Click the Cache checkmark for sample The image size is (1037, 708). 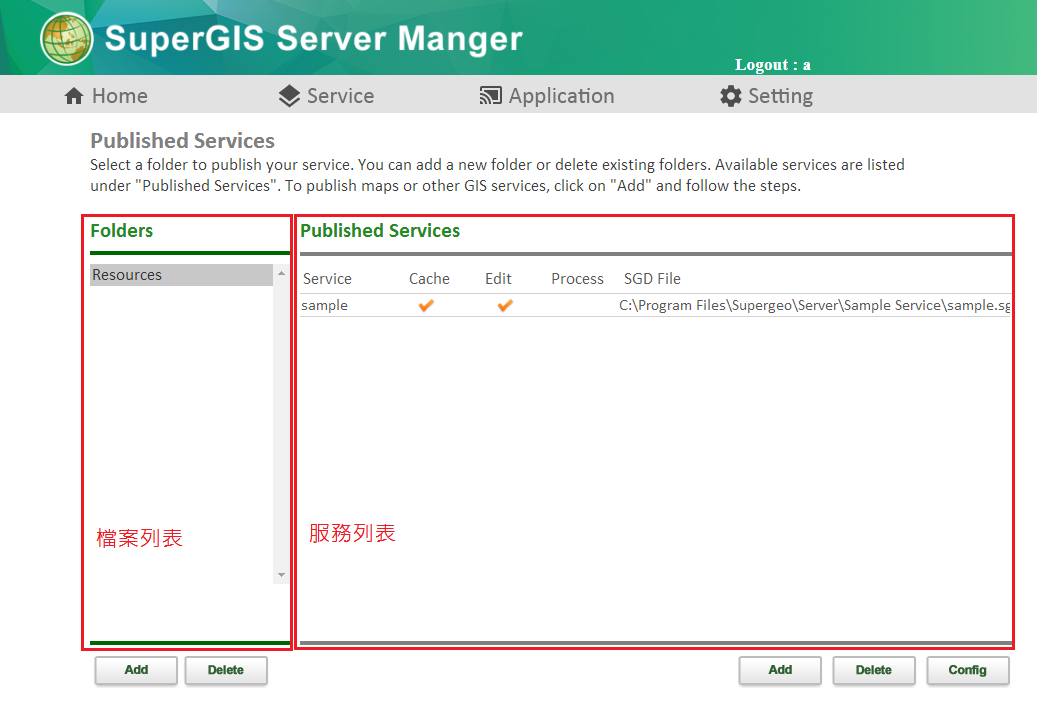tap(426, 305)
